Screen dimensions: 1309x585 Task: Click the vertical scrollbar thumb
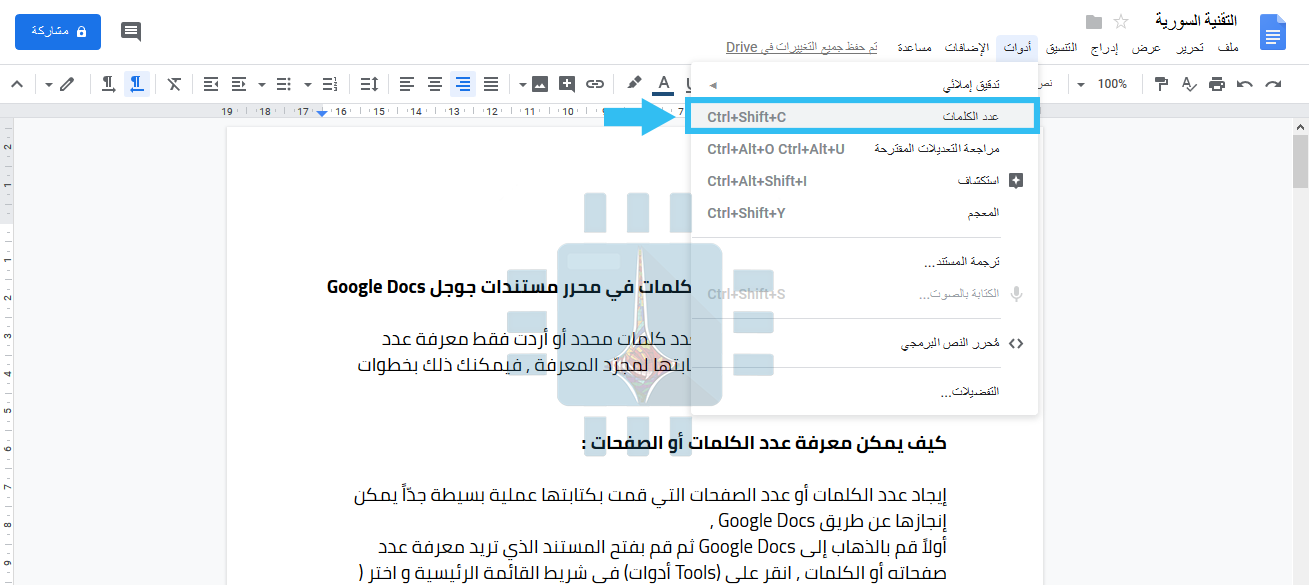tap(1300, 162)
